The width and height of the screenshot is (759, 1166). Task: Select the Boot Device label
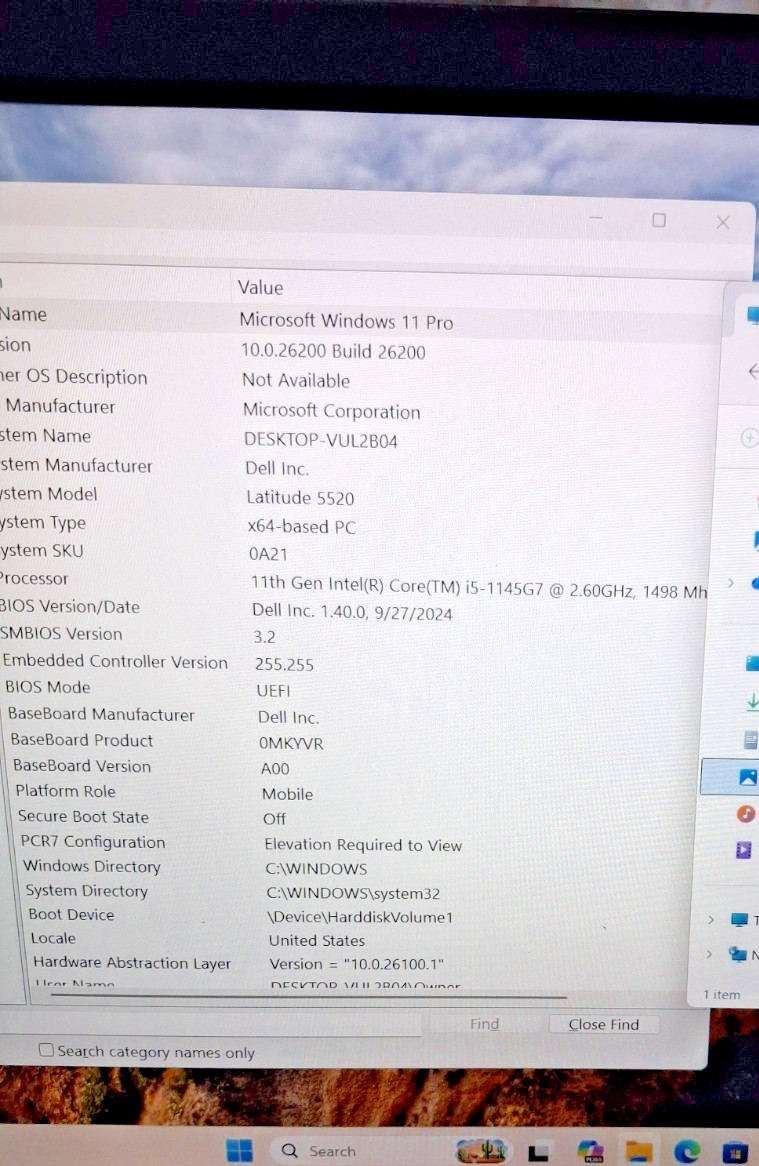pyautogui.click(x=71, y=915)
